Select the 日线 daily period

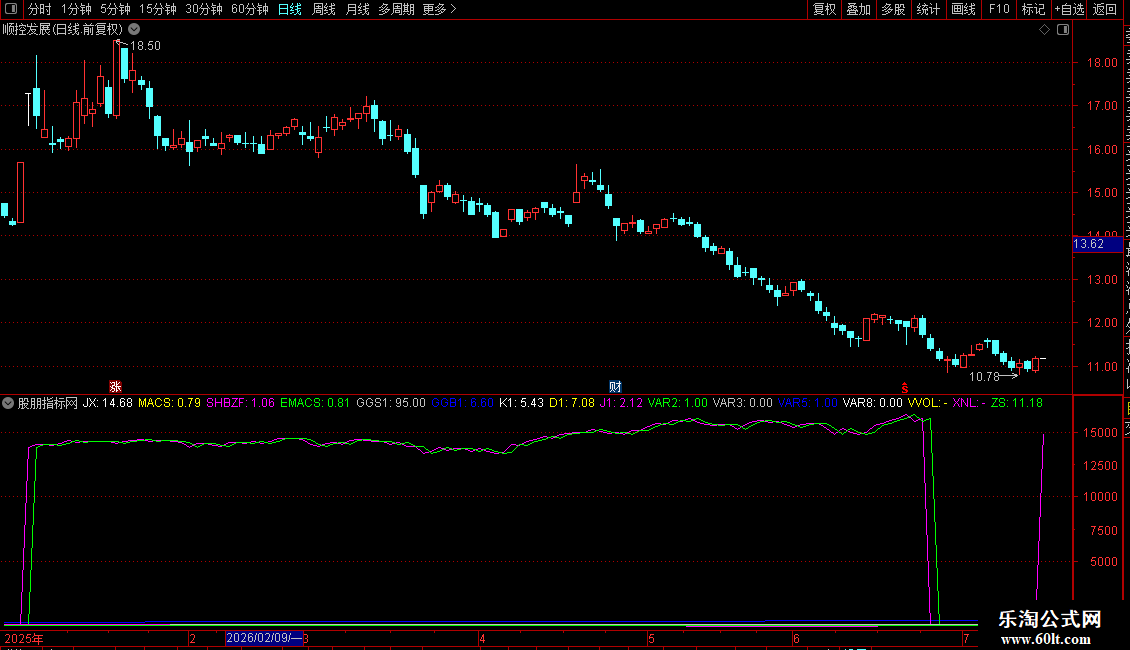click(x=290, y=9)
